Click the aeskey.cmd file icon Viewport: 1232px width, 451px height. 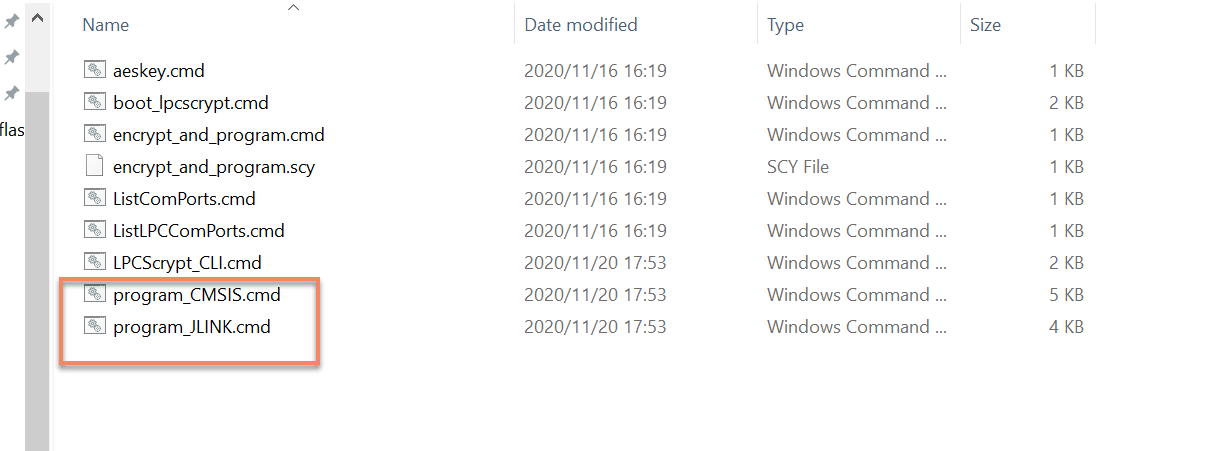tap(95, 71)
